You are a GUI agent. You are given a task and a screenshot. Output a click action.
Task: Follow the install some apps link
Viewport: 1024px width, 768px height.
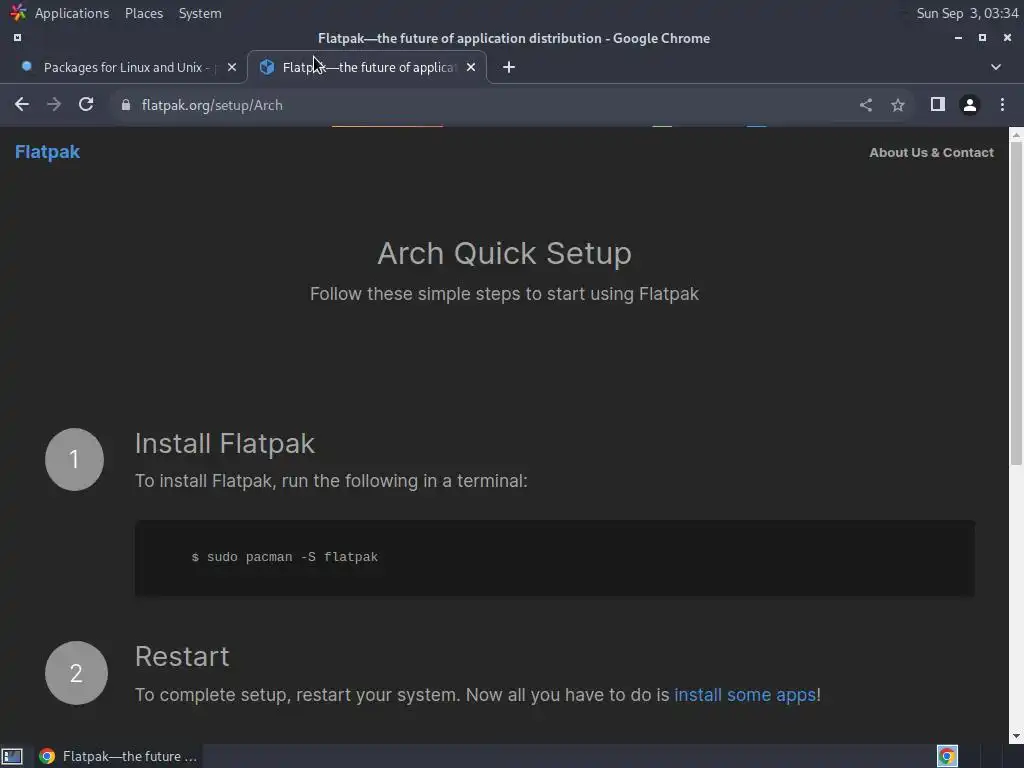[745, 695]
